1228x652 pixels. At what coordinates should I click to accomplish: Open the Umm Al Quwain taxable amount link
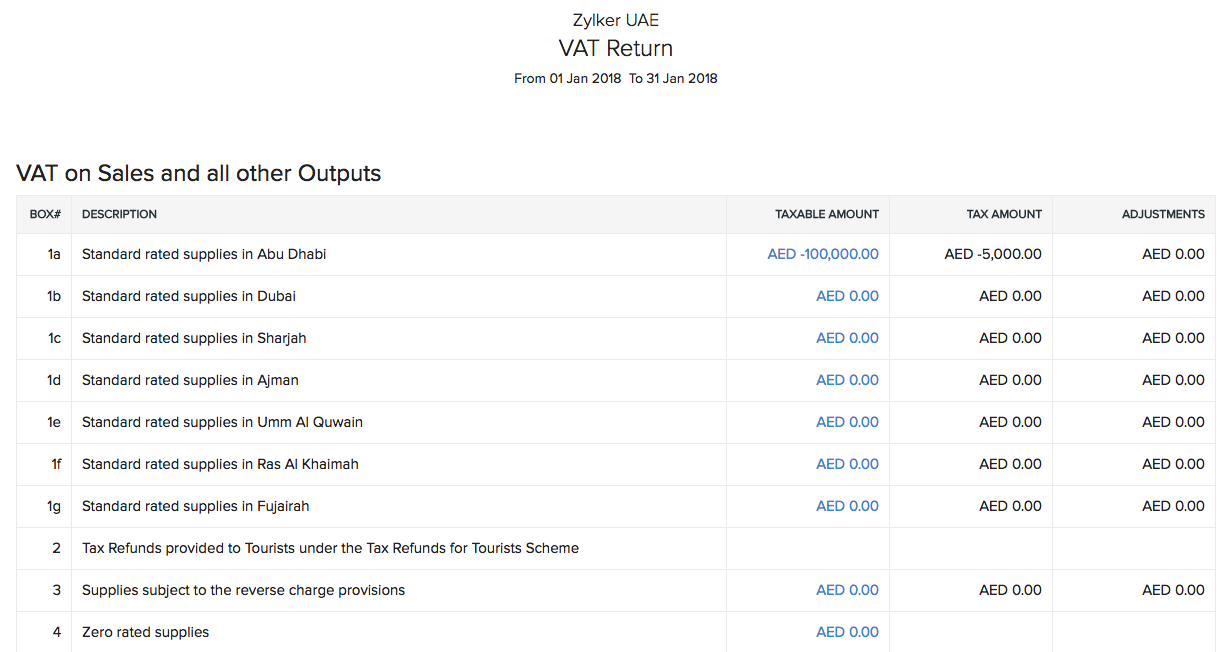847,422
